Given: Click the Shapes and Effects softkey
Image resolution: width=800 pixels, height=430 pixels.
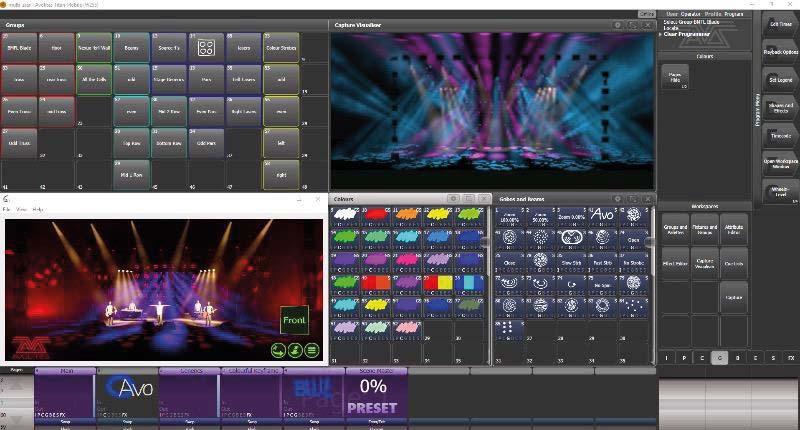Looking at the screenshot, I should 781,108.
